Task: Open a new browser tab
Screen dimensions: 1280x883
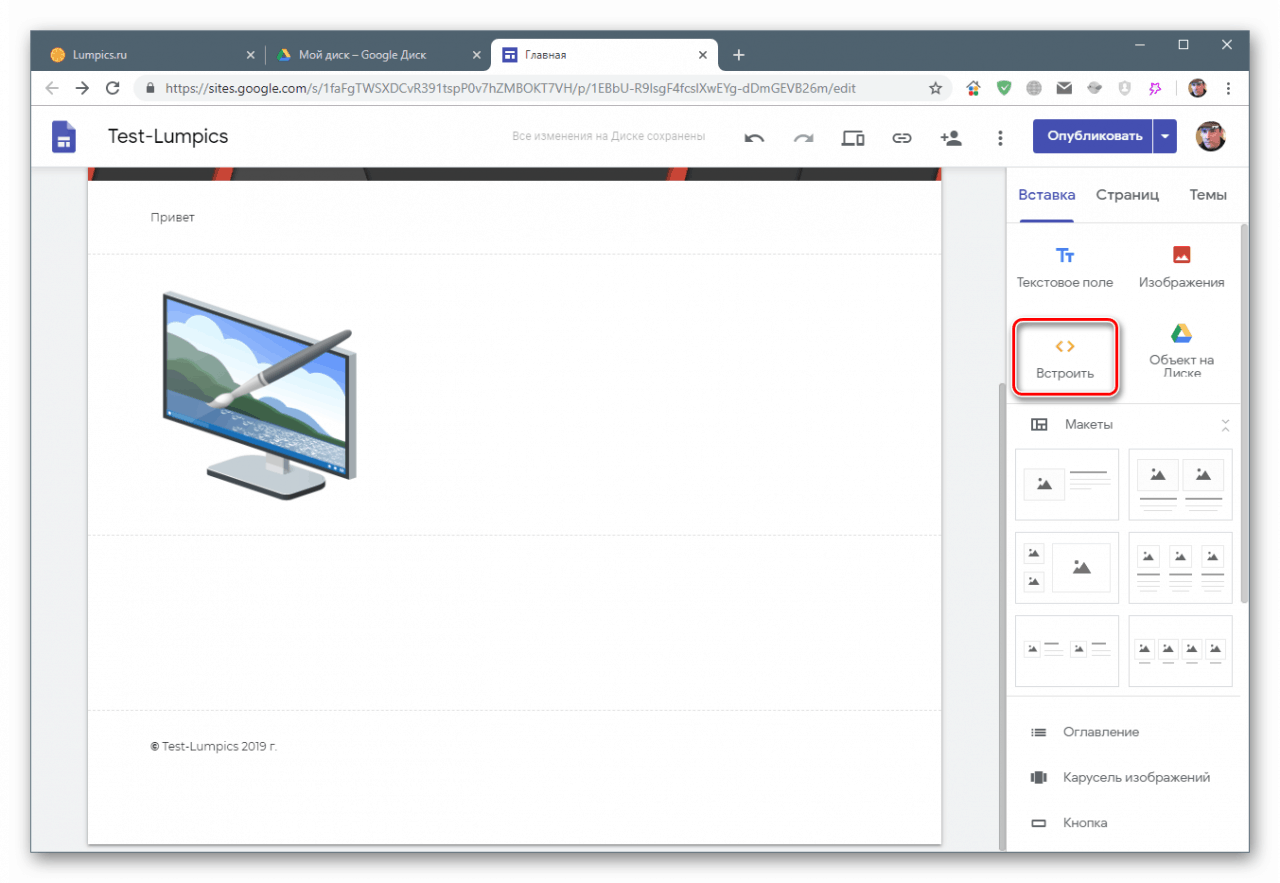Action: coord(738,55)
